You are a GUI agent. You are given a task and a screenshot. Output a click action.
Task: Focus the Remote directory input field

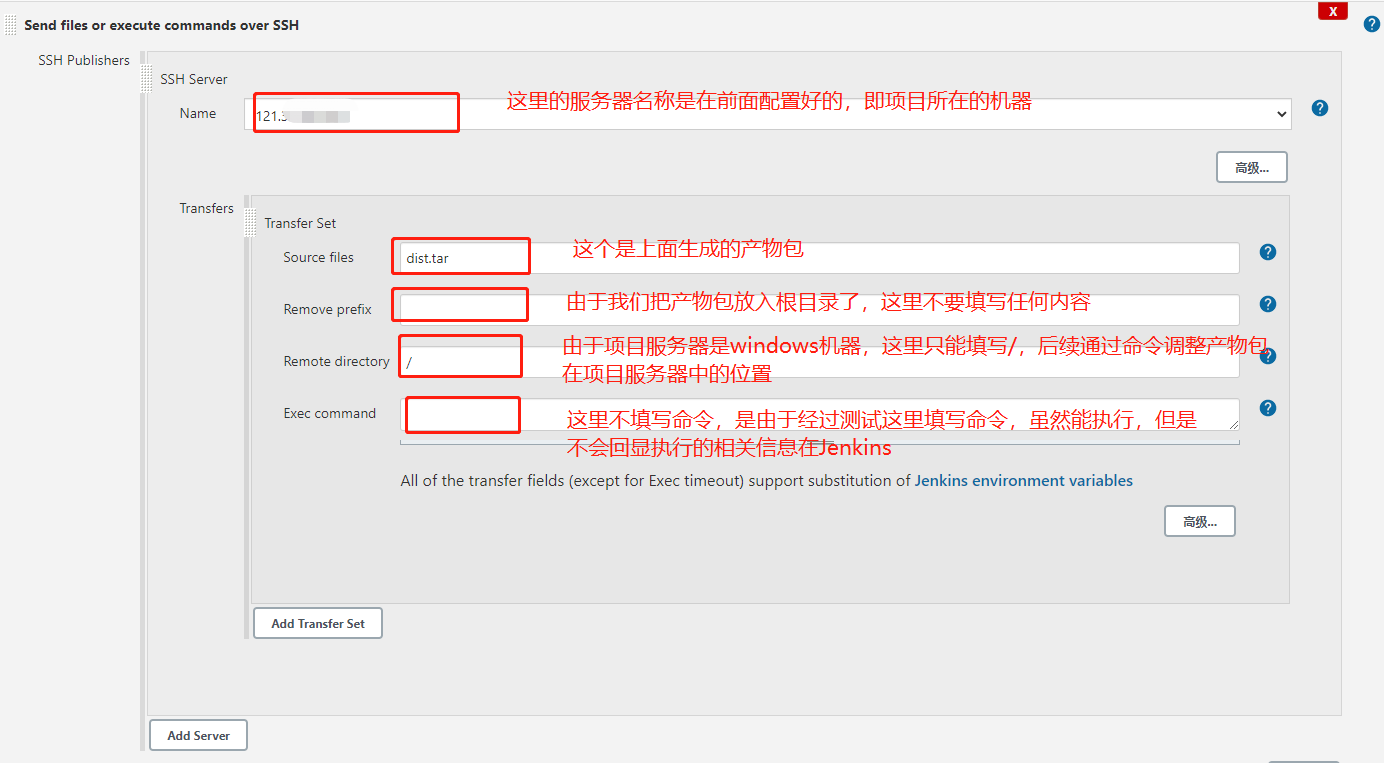tap(820, 362)
